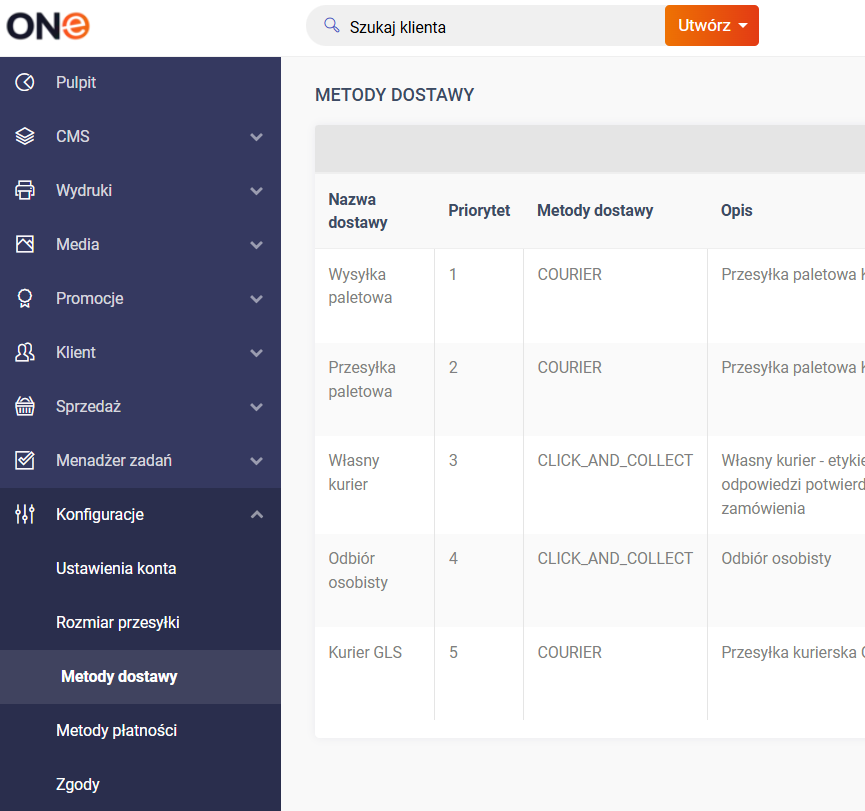Open Rozmiar przesyłki submenu item
The image size is (865, 811).
140,622
